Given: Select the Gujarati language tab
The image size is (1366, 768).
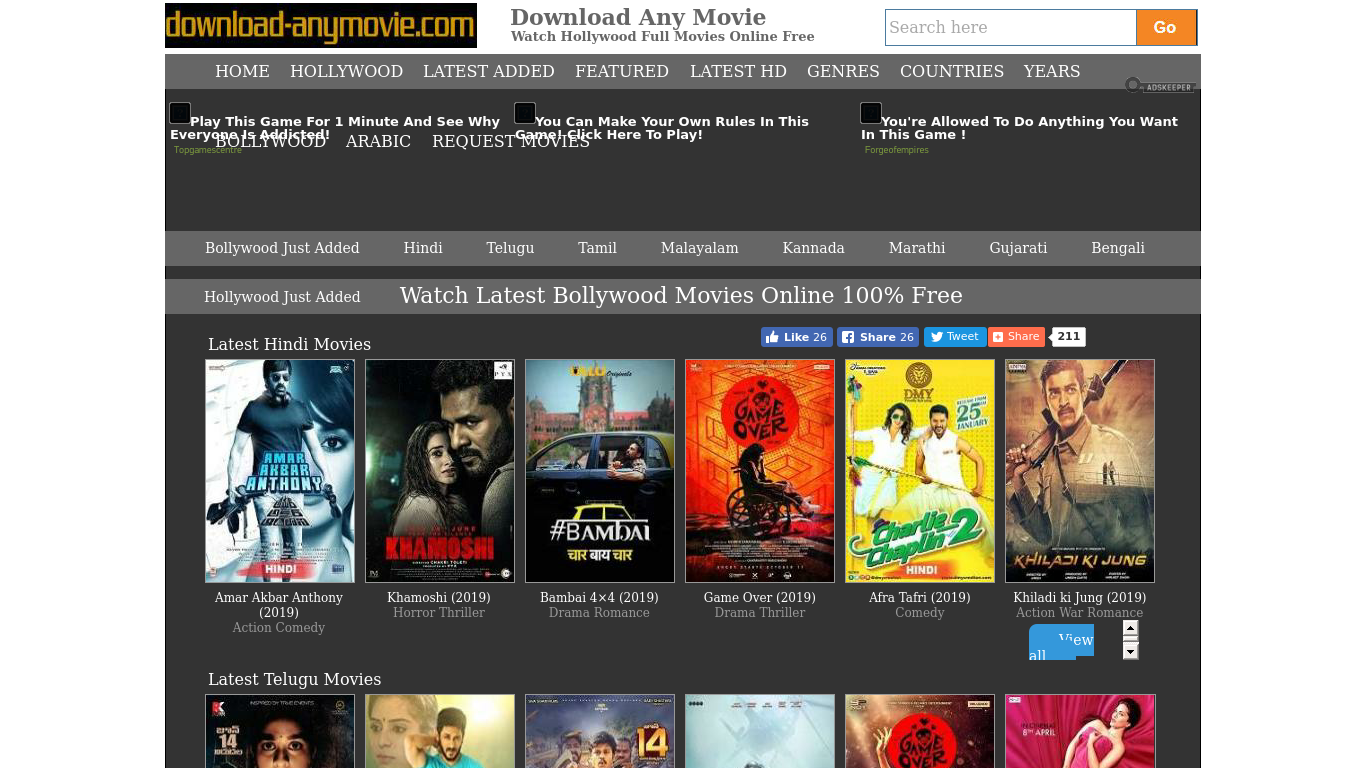Looking at the screenshot, I should tap(1018, 248).
